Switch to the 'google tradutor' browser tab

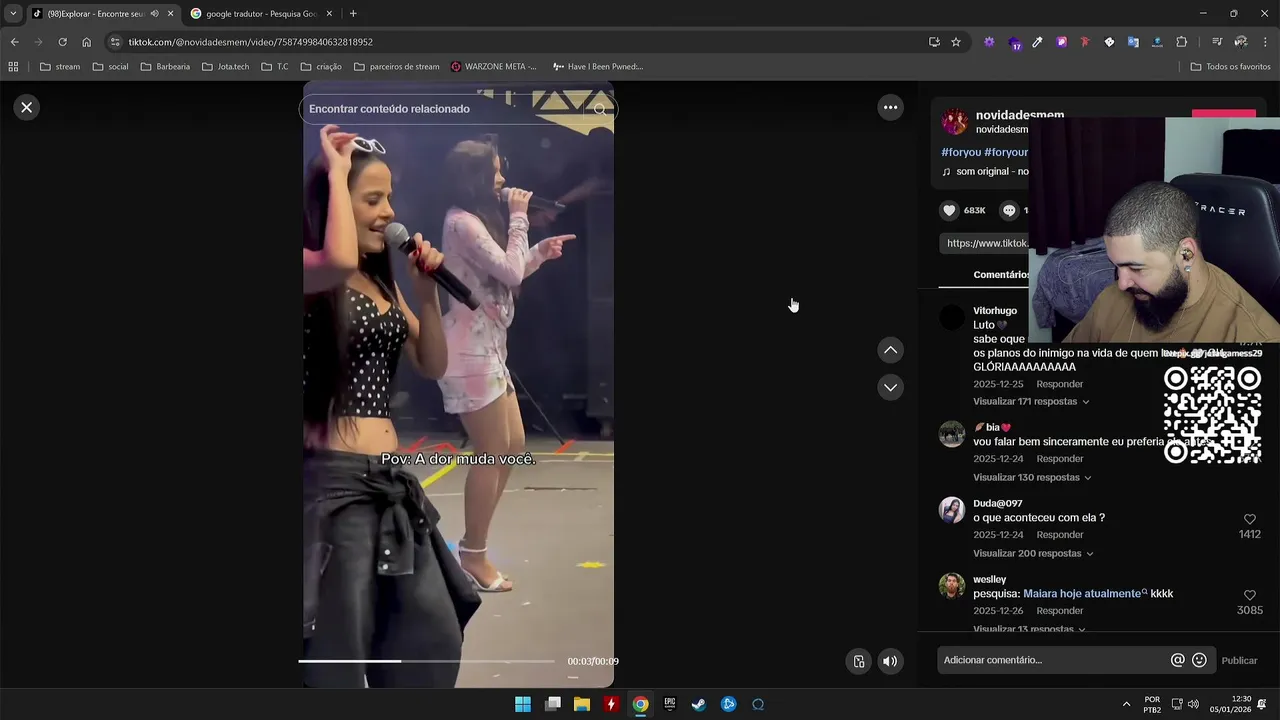[x=260, y=14]
